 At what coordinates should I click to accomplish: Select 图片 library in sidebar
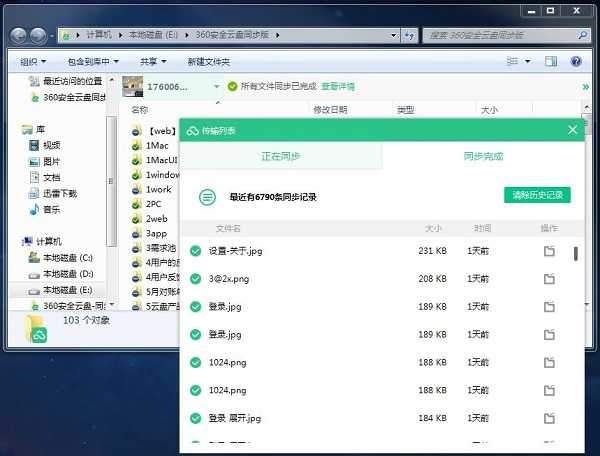pyautogui.click(x=45, y=162)
